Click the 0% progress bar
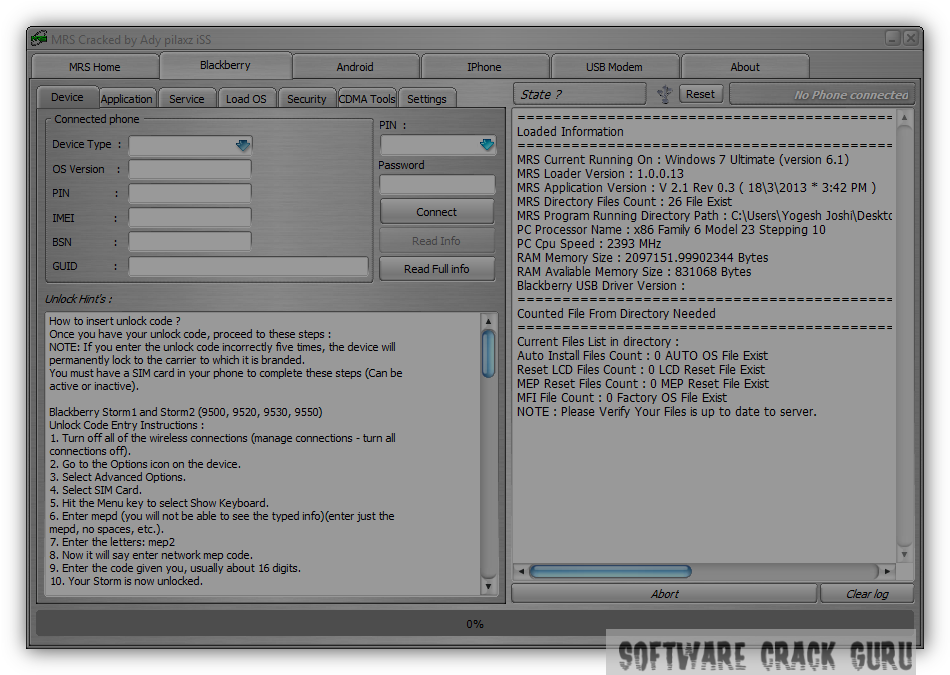Screen dimensions: 950x675 (x=475, y=623)
